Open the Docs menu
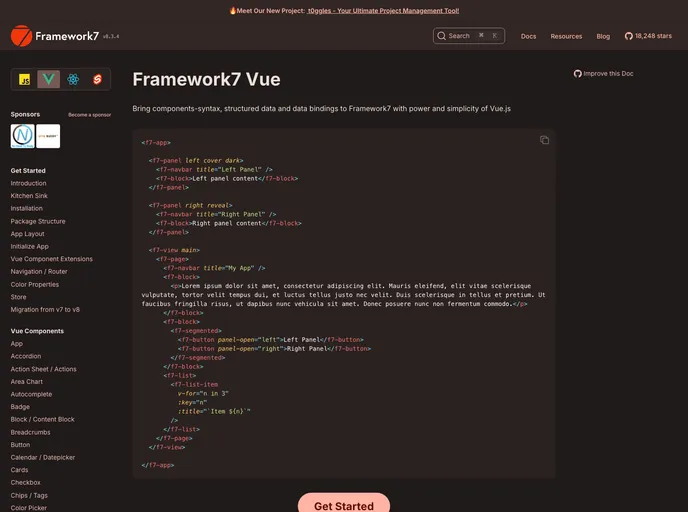Image resolution: width=688 pixels, height=512 pixels. pos(528,36)
